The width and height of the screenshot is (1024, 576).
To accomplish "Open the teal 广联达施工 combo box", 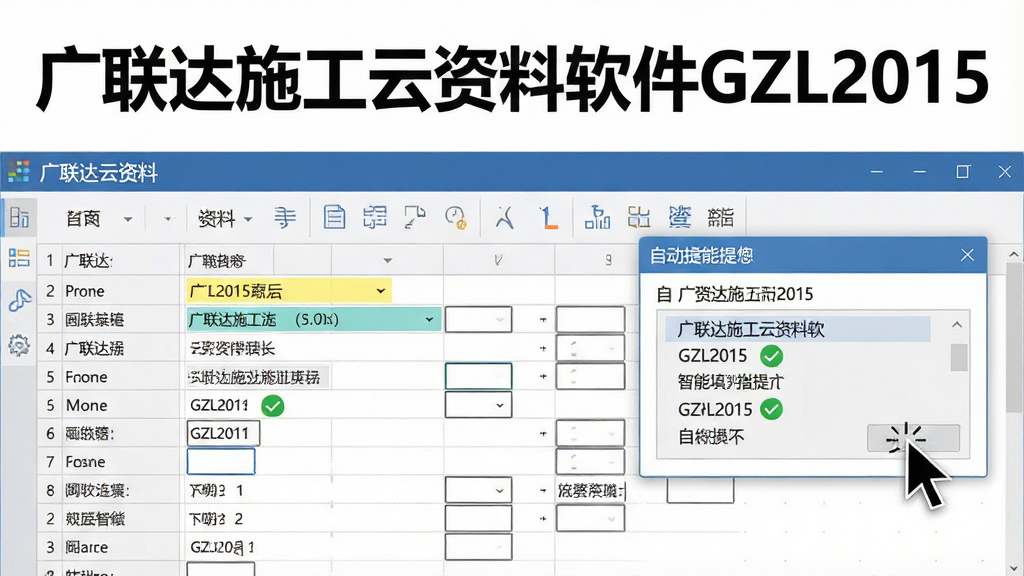I will coord(314,319).
